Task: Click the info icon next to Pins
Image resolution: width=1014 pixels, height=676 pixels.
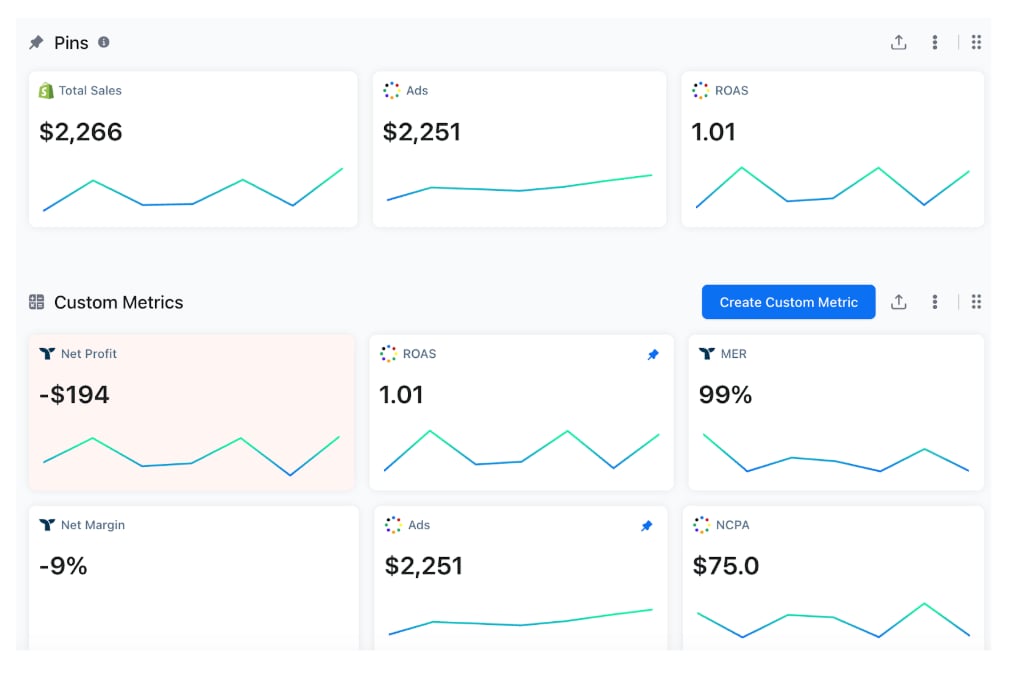Action: point(104,43)
